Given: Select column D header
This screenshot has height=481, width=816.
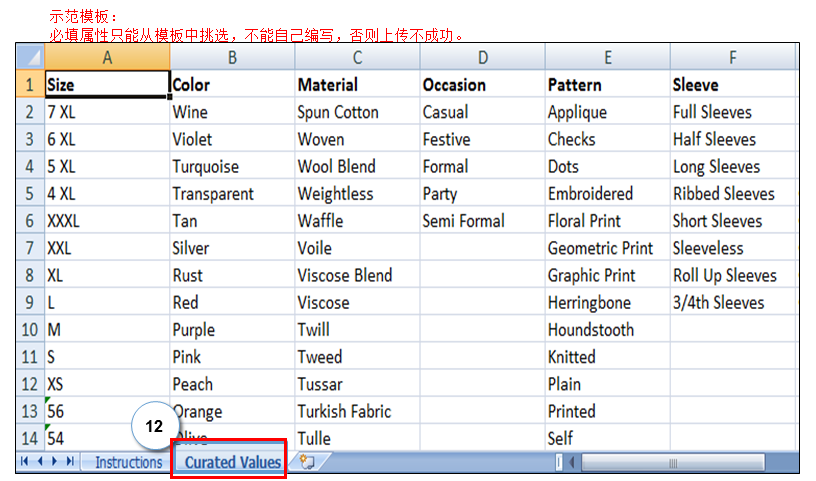Looking at the screenshot, I should pos(482,57).
